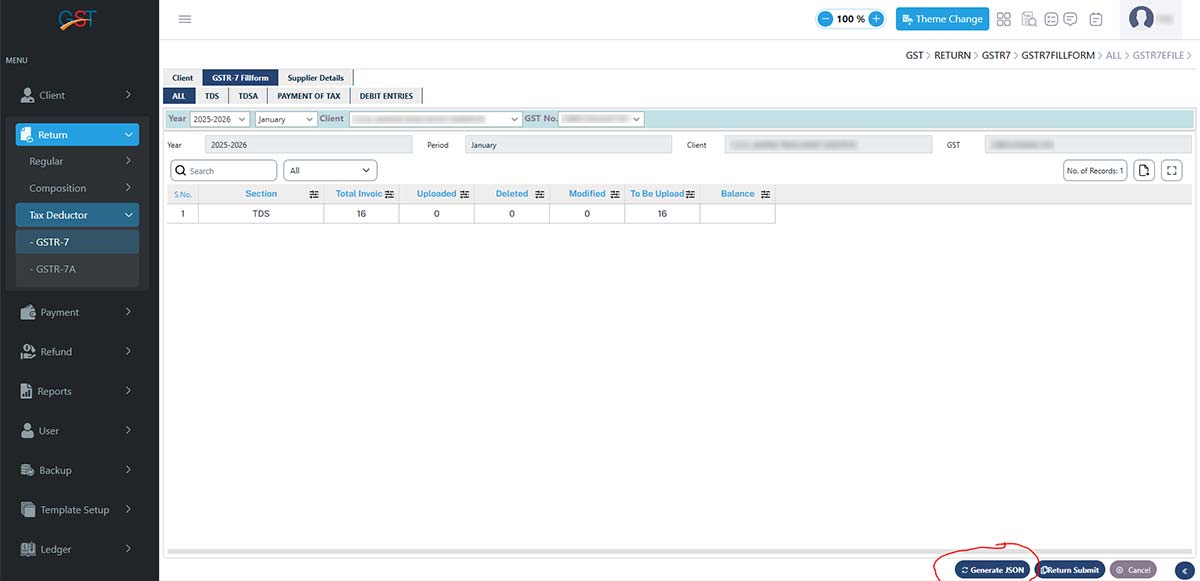Click the fullscreen expand icon above table
Image resolution: width=1200 pixels, height=581 pixels.
[x=1171, y=171]
